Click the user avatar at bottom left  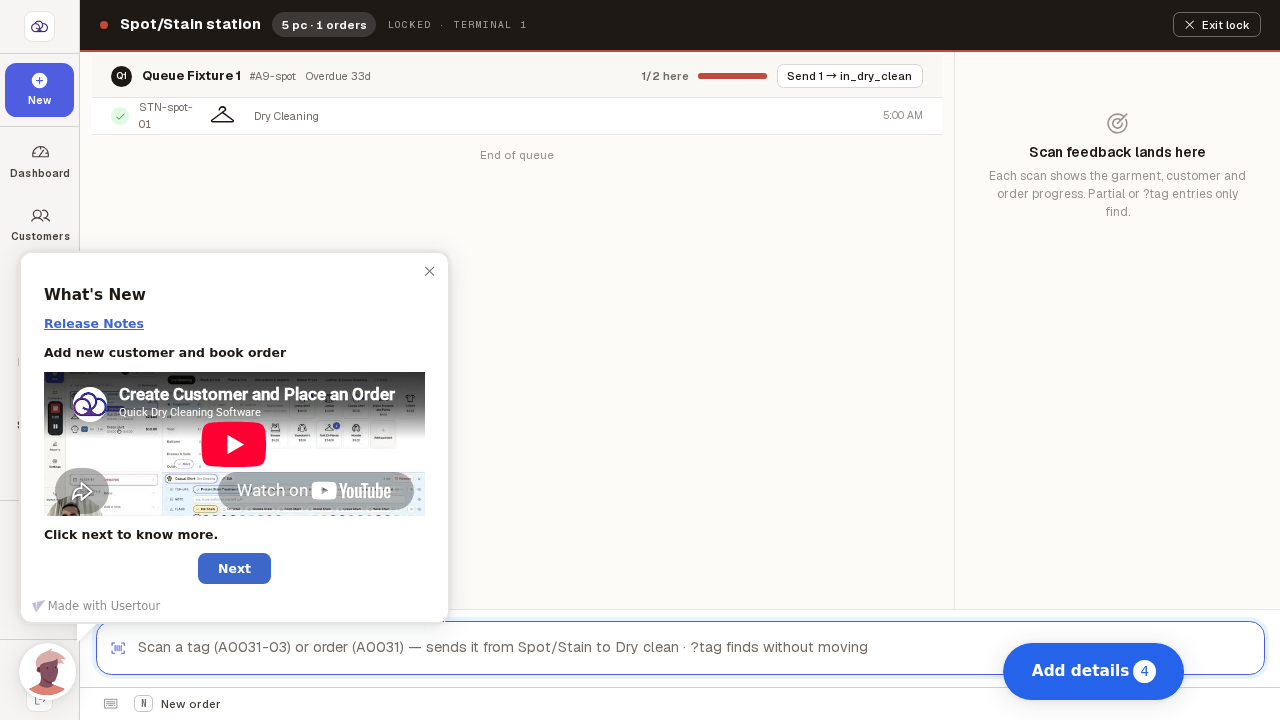pyautogui.click(x=48, y=671)
